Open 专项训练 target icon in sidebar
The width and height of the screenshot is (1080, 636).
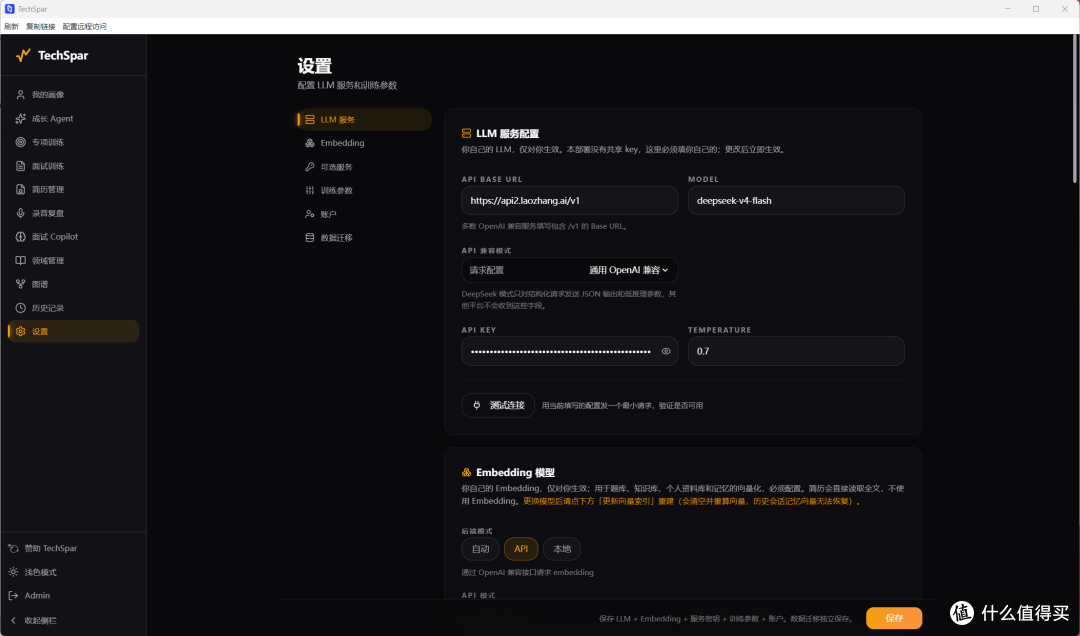tap(21, 142)
